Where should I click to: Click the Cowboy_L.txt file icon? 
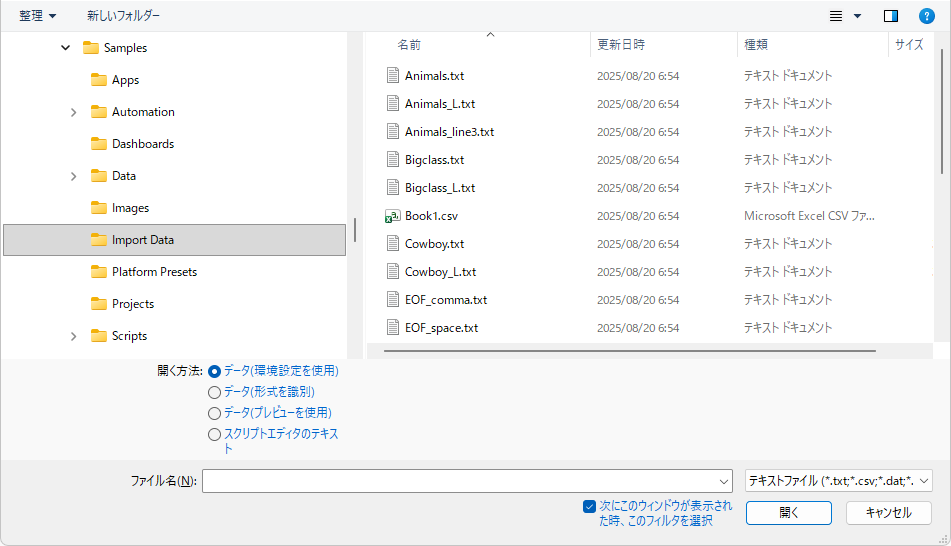pyautogui.click(x=393, y=271)
